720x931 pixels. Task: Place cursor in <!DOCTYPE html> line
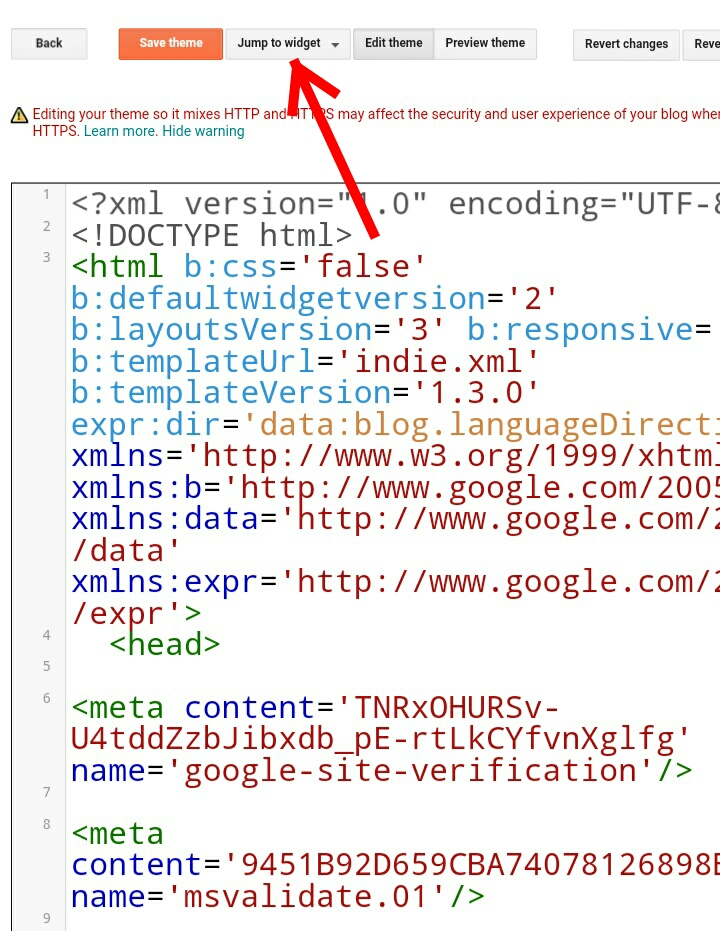pos(212,236)
